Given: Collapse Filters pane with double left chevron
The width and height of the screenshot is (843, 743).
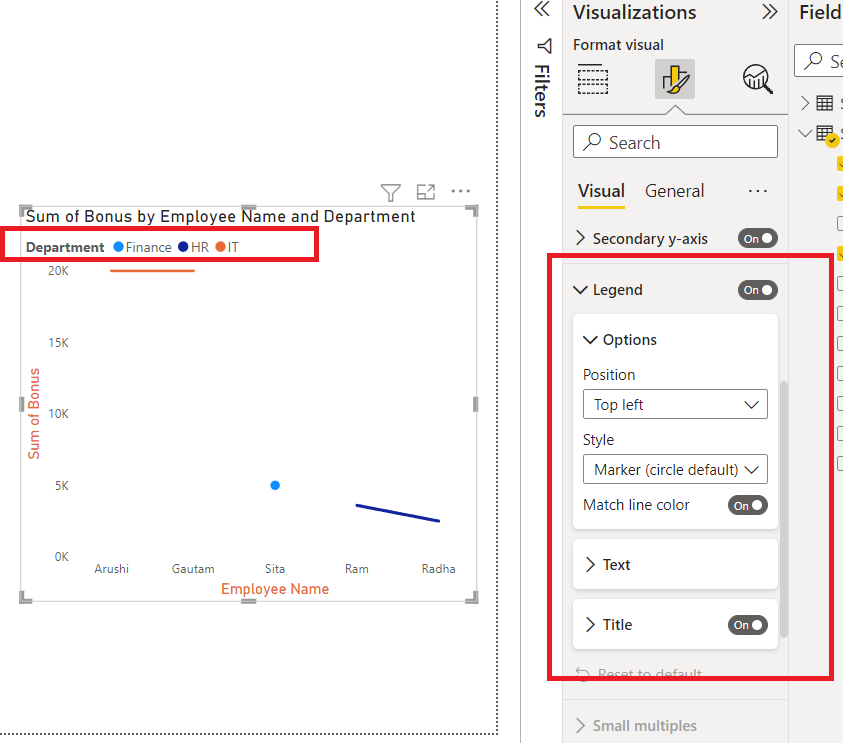Looking at the screenshot, I should (542, 9).
